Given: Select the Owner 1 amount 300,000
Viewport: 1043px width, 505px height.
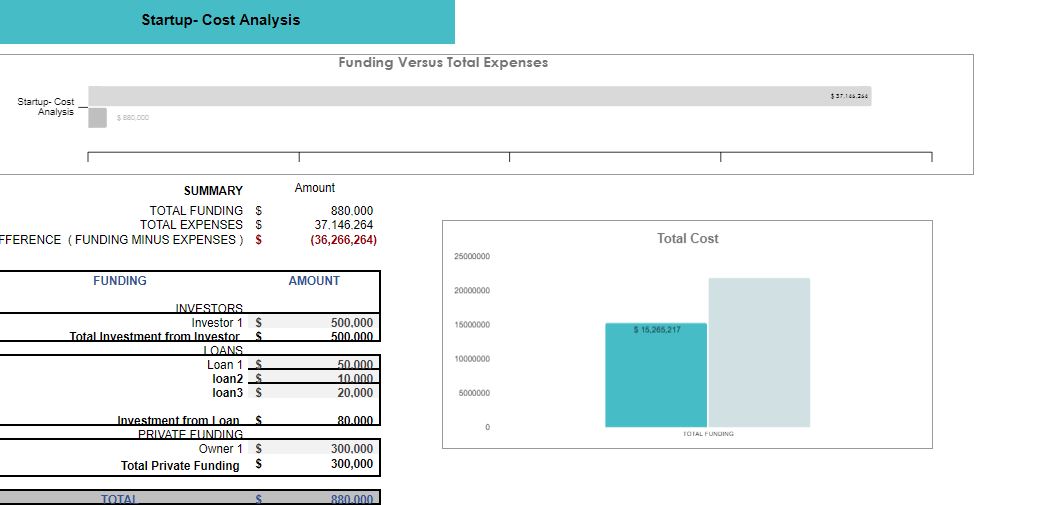Looking at the screenshot, I should click(352, 448).
